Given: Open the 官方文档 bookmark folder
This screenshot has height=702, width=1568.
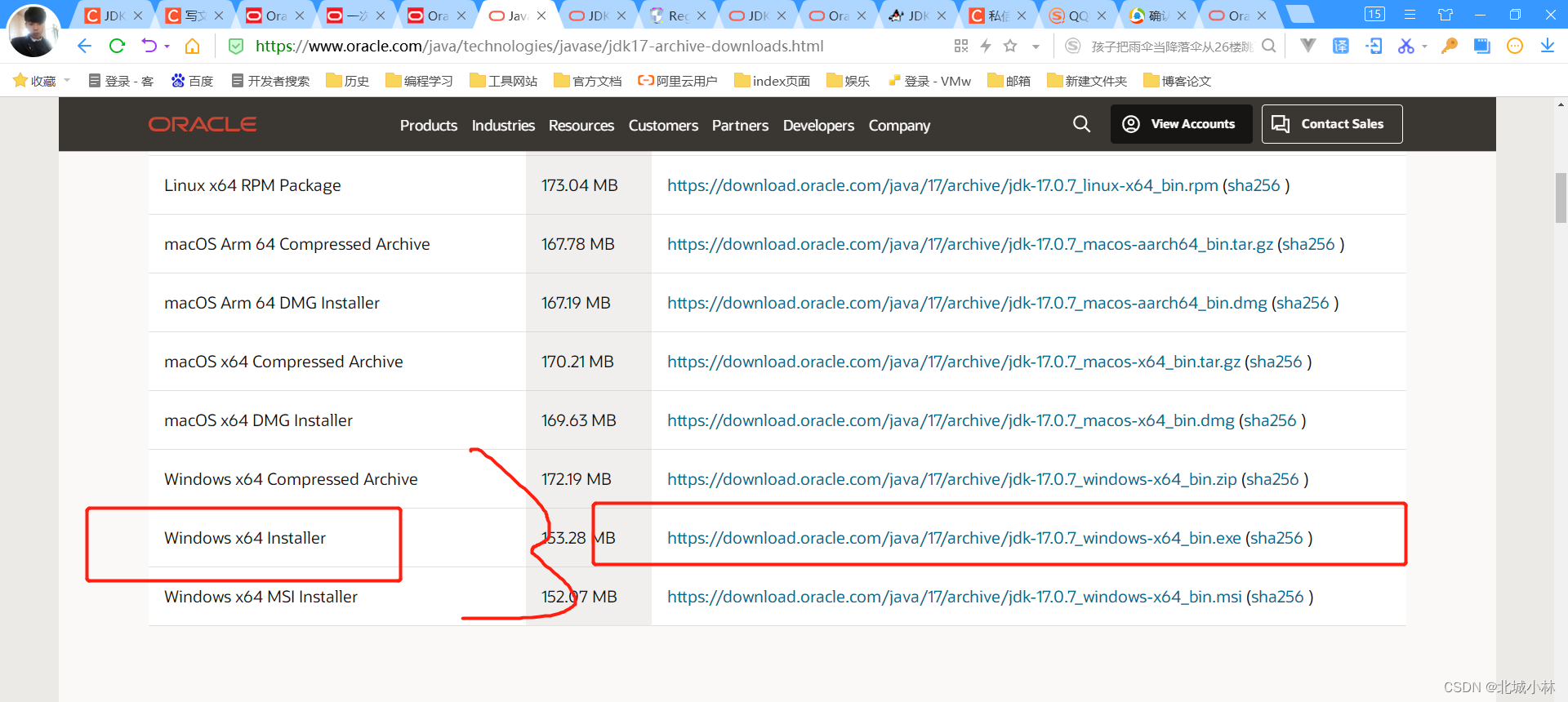Looking at the screenshot, I should click(x=587, y=80).
